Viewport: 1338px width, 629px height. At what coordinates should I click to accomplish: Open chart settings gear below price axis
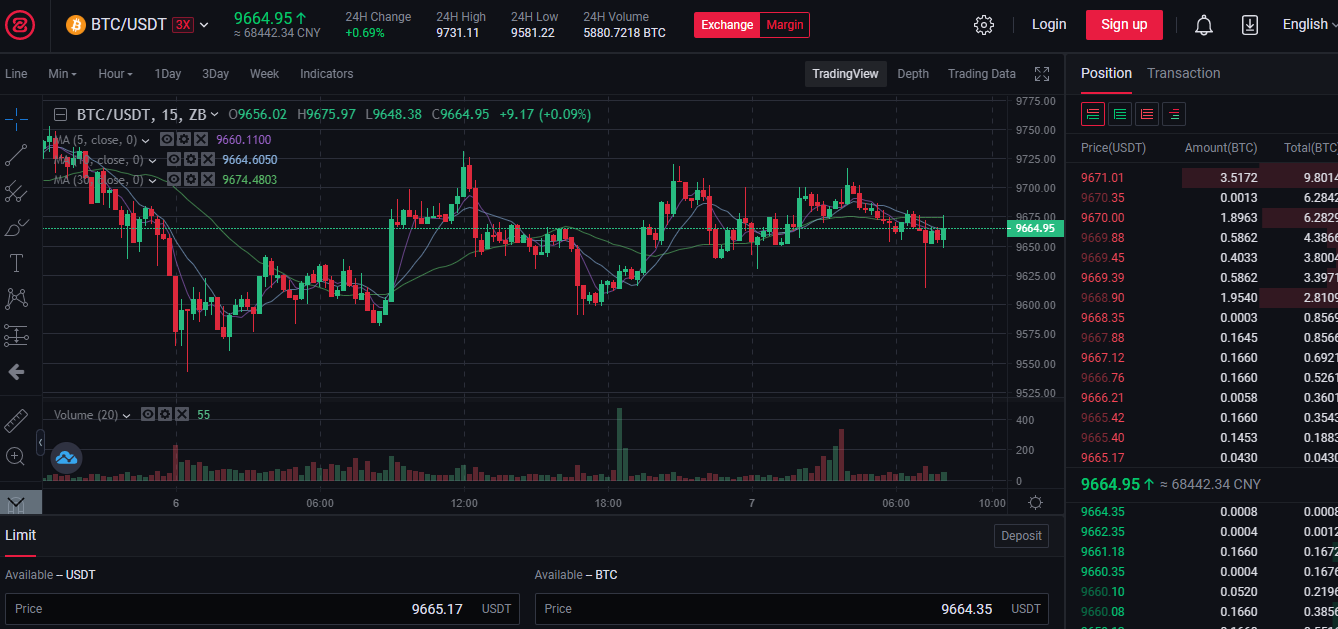[x=1035, y=503]
